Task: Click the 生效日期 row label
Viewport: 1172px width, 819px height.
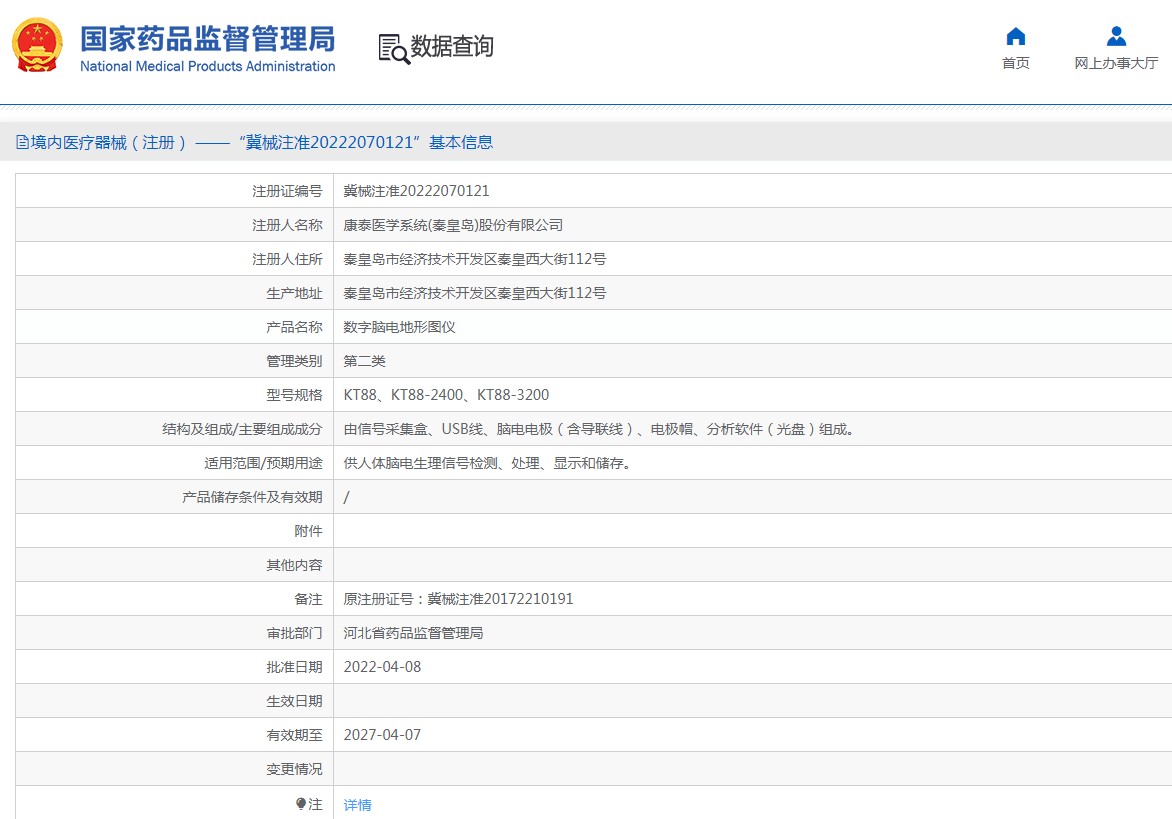Action: [294, 701]
